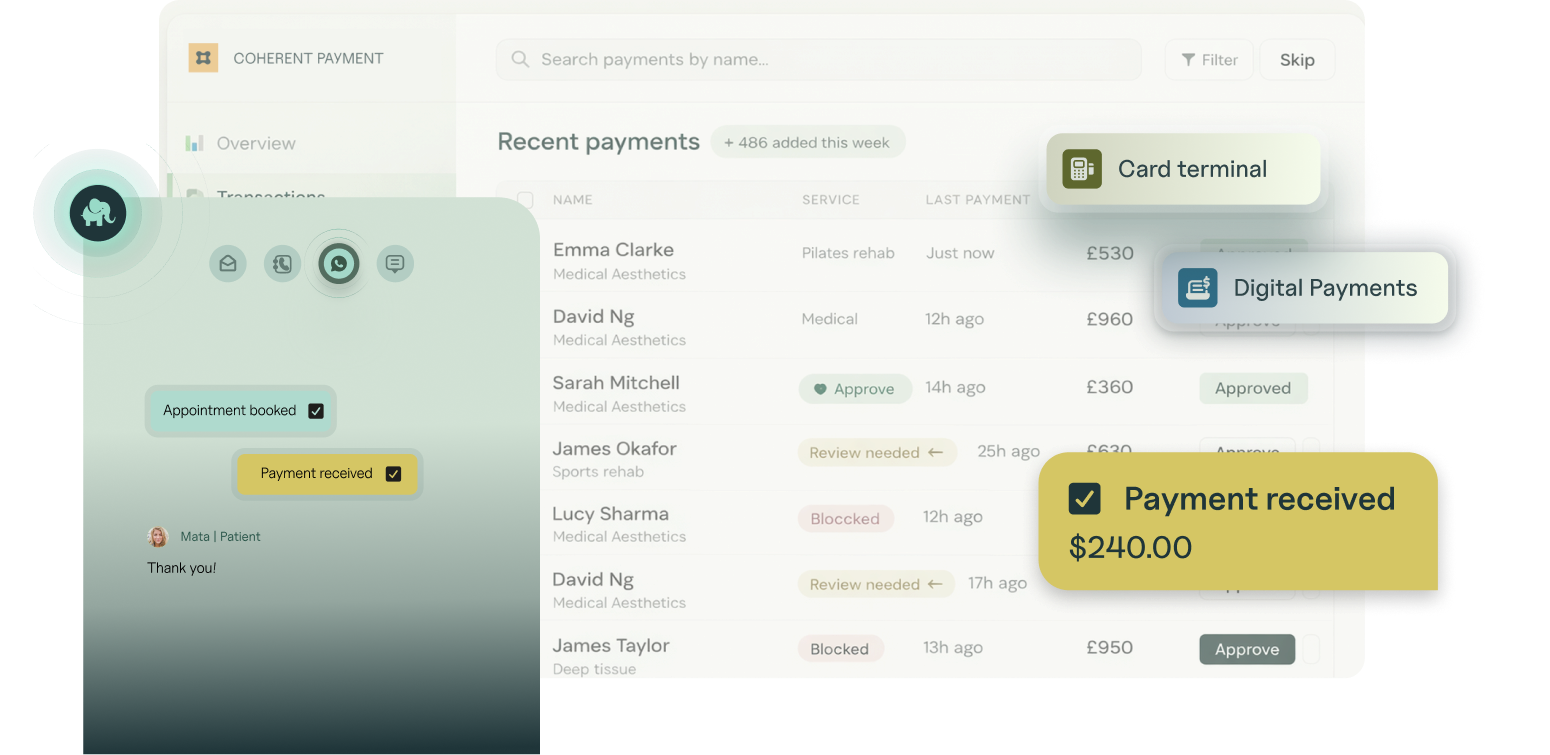
Task: Click the name James Okafor
Action: pyautogui.click(x=615, y=449)
